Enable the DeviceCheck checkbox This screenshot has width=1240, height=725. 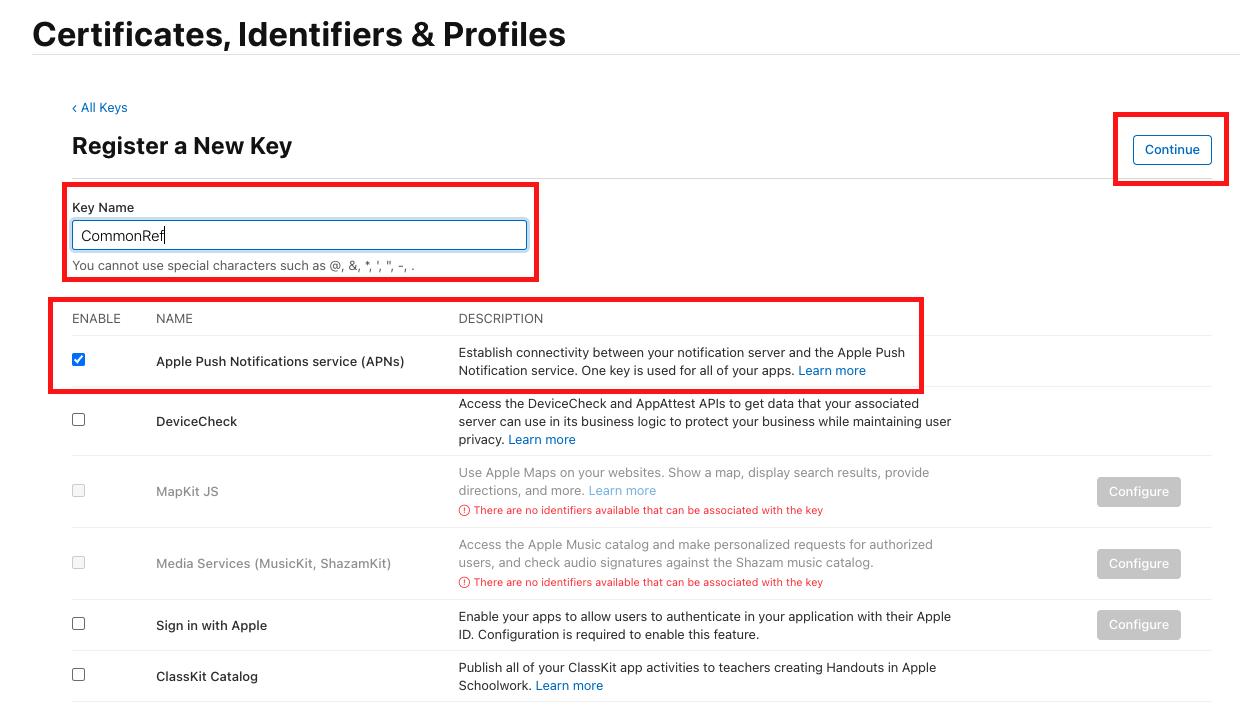point(79,420)
